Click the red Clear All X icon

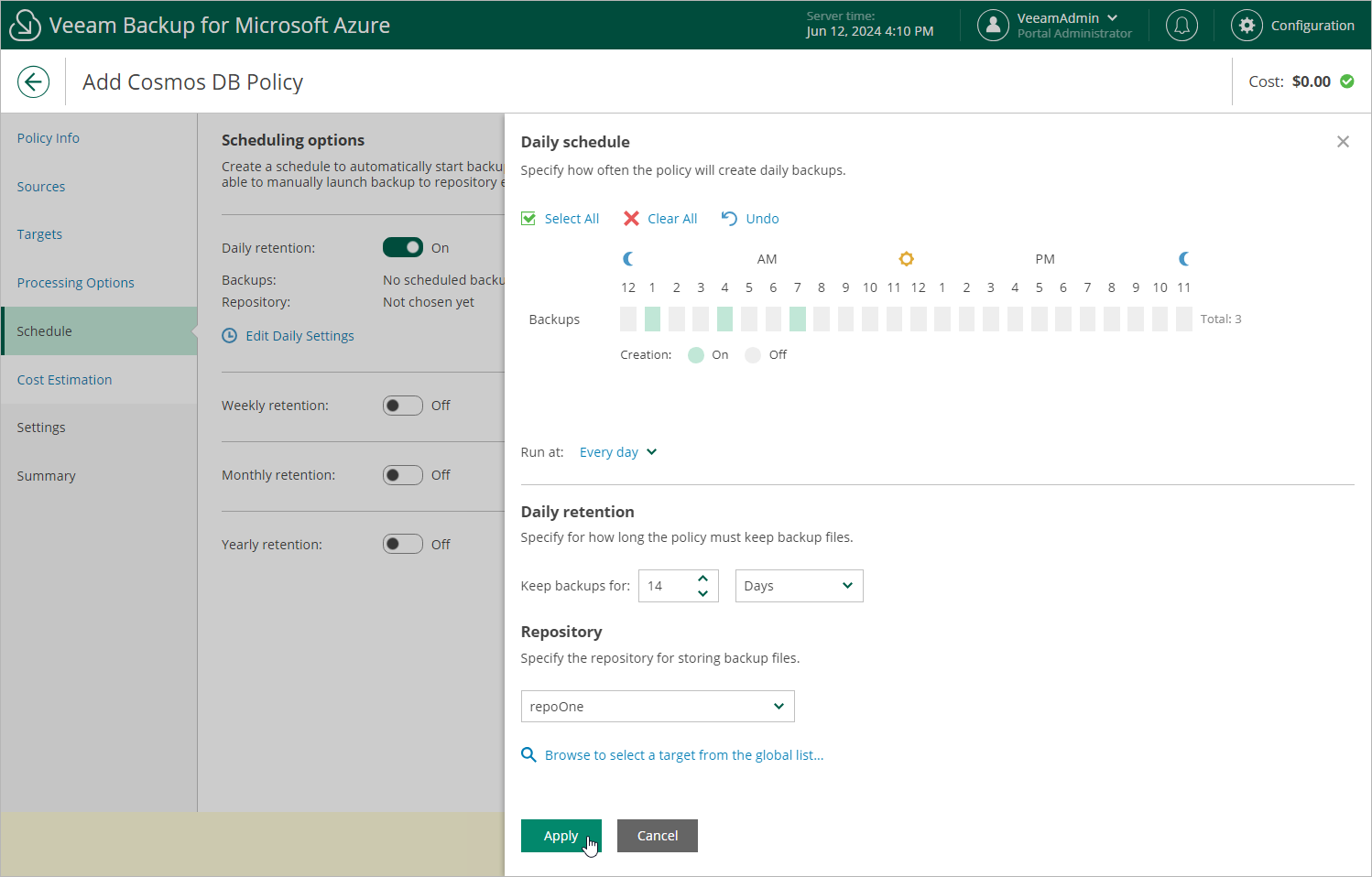tap(631, 219)
